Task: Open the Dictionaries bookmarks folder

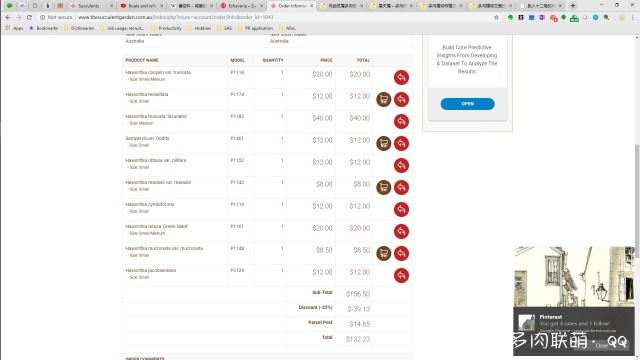Action: (79, 28)
